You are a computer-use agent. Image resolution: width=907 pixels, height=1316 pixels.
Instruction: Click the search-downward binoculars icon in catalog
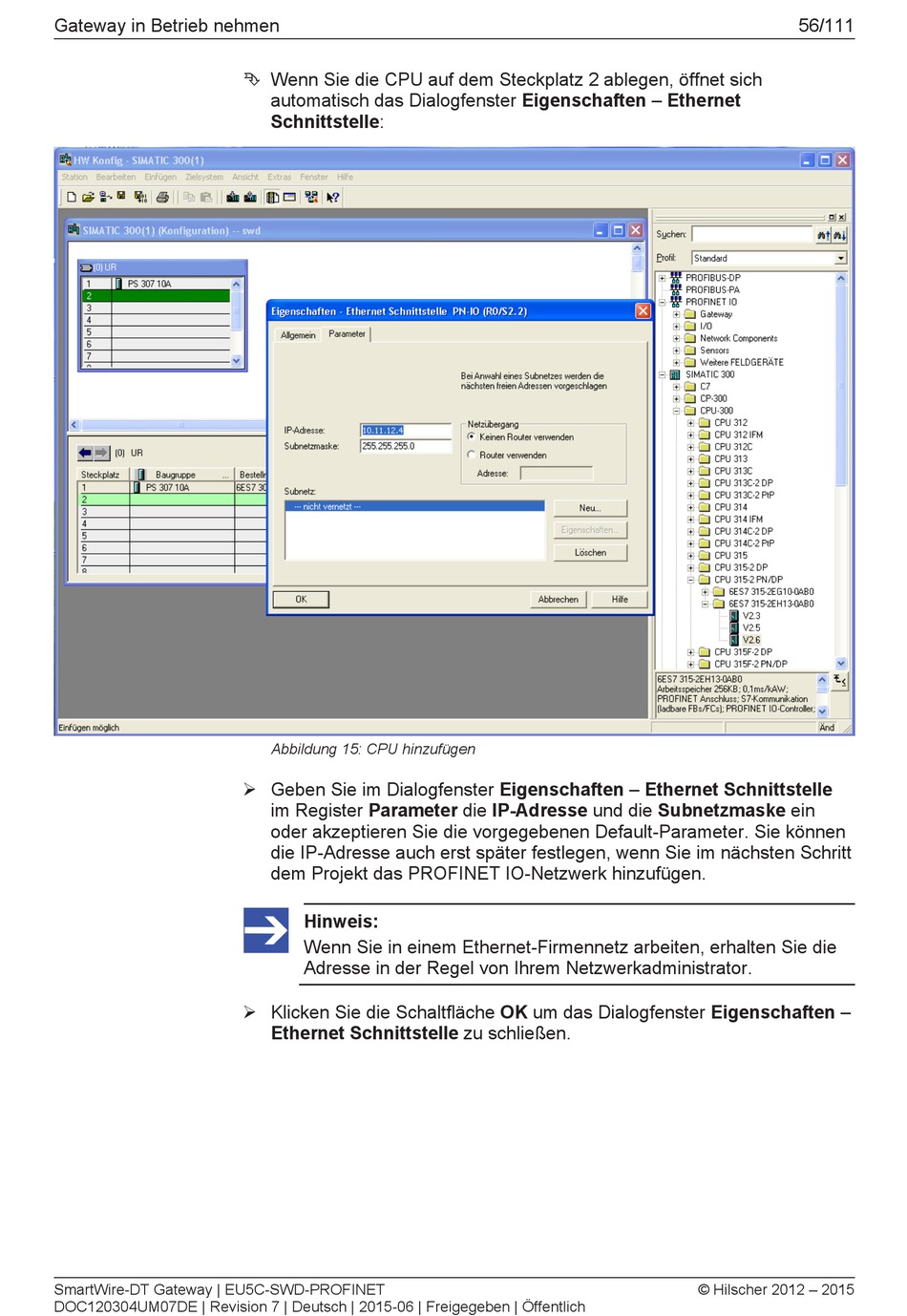point(839,234)
